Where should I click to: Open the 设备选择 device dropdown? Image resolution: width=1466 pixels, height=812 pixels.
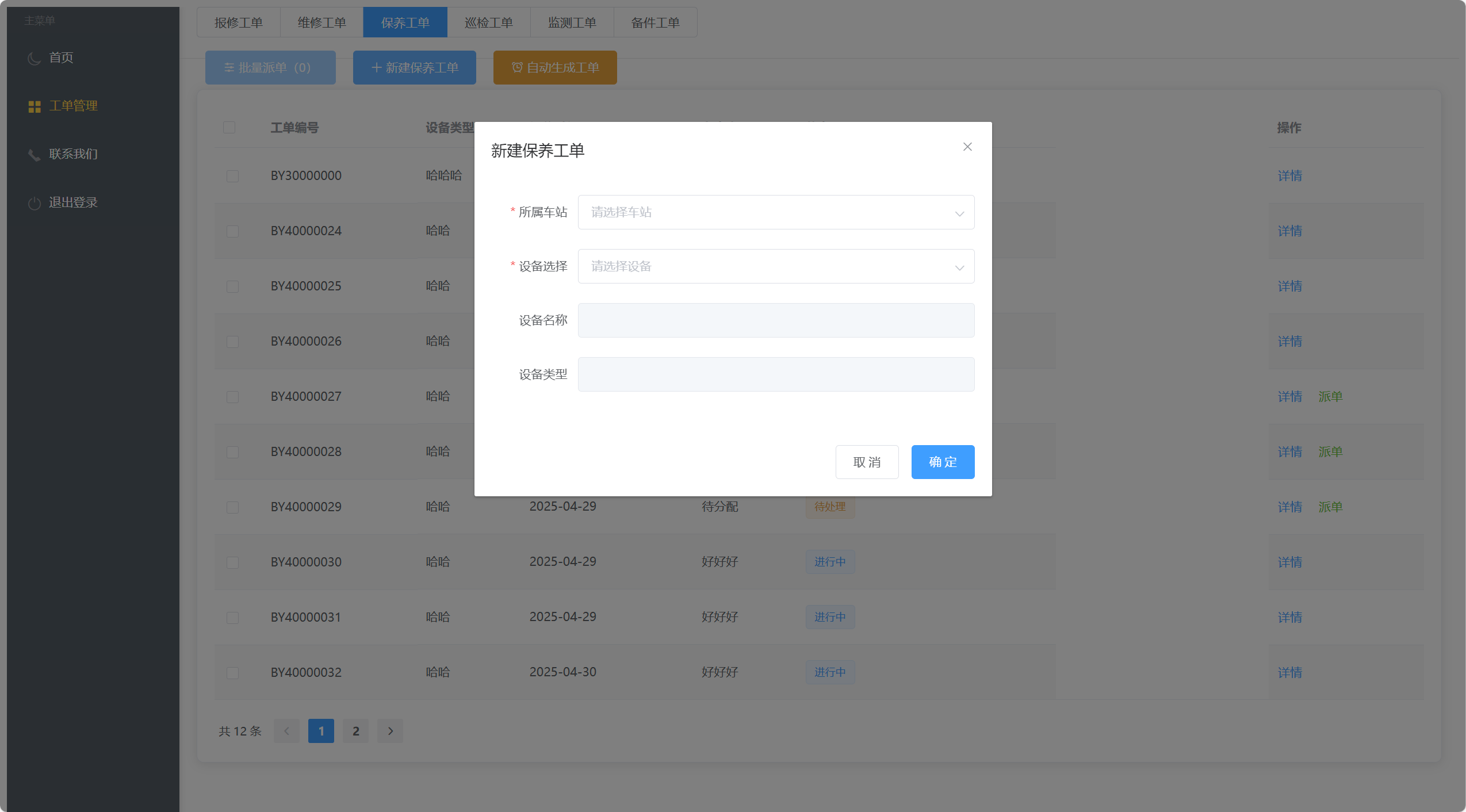coord(765,266)
